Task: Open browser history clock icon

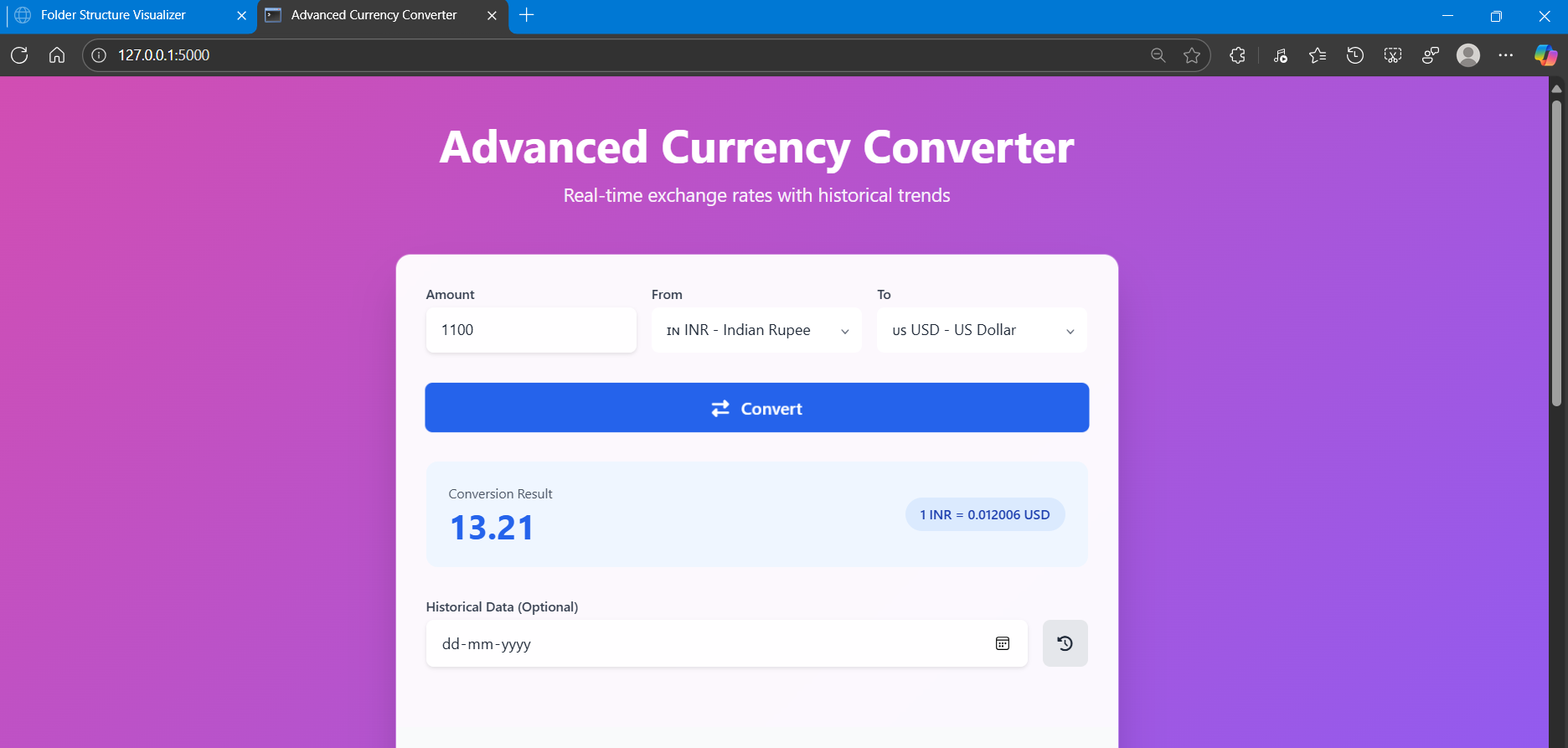Action: (x=1355, y=55)
